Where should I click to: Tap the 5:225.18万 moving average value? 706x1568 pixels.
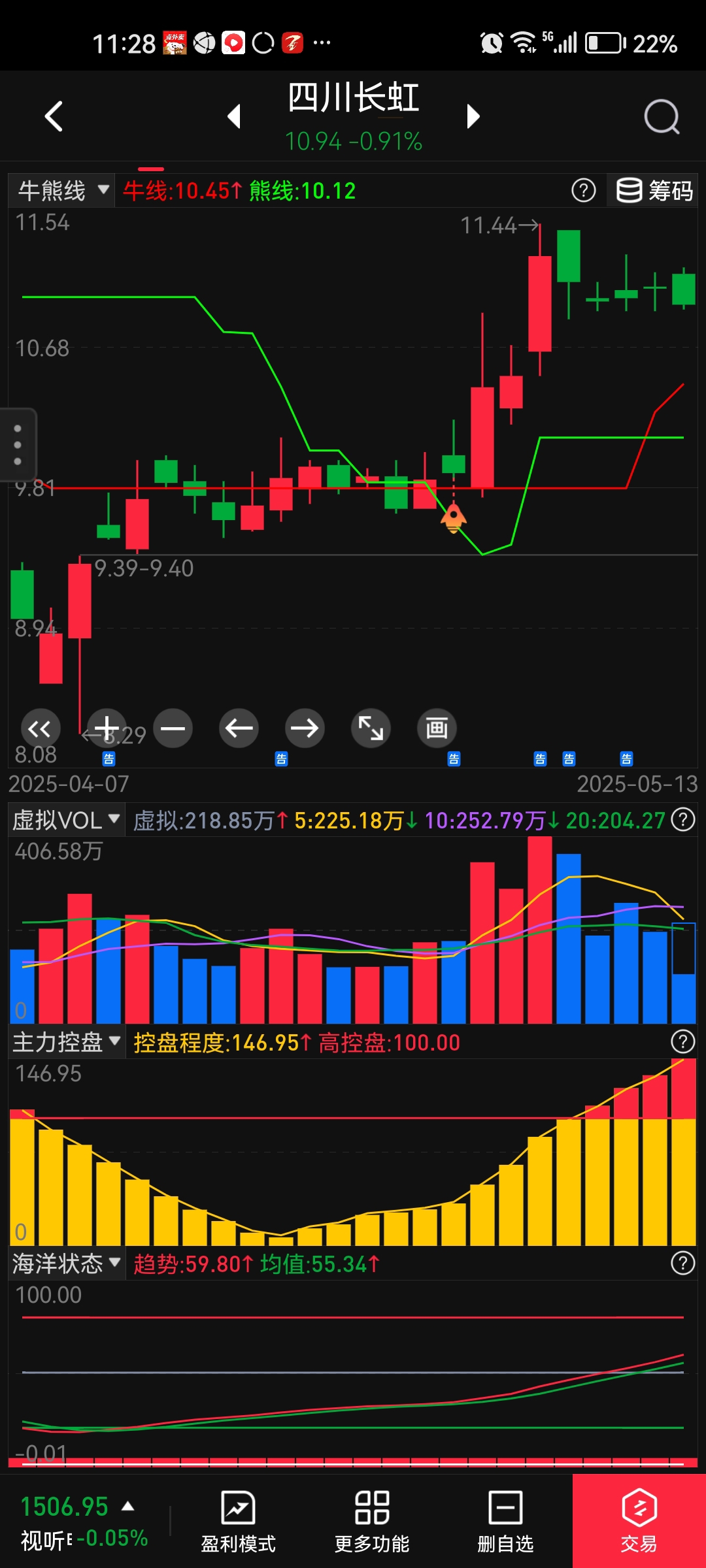pyautogui.click(x=356, y=821)
